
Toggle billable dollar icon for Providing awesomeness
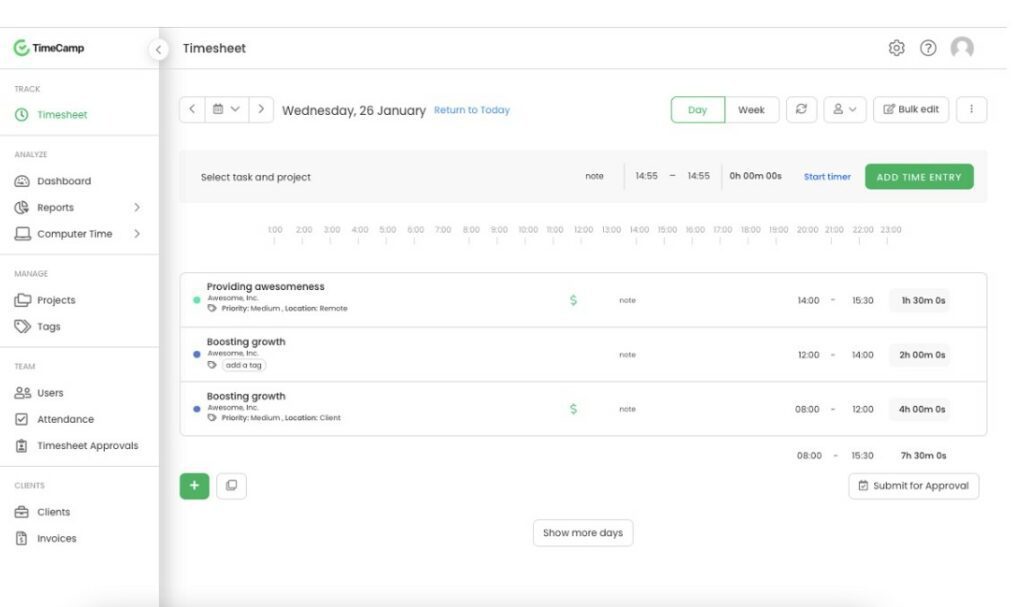click(573, 300)
